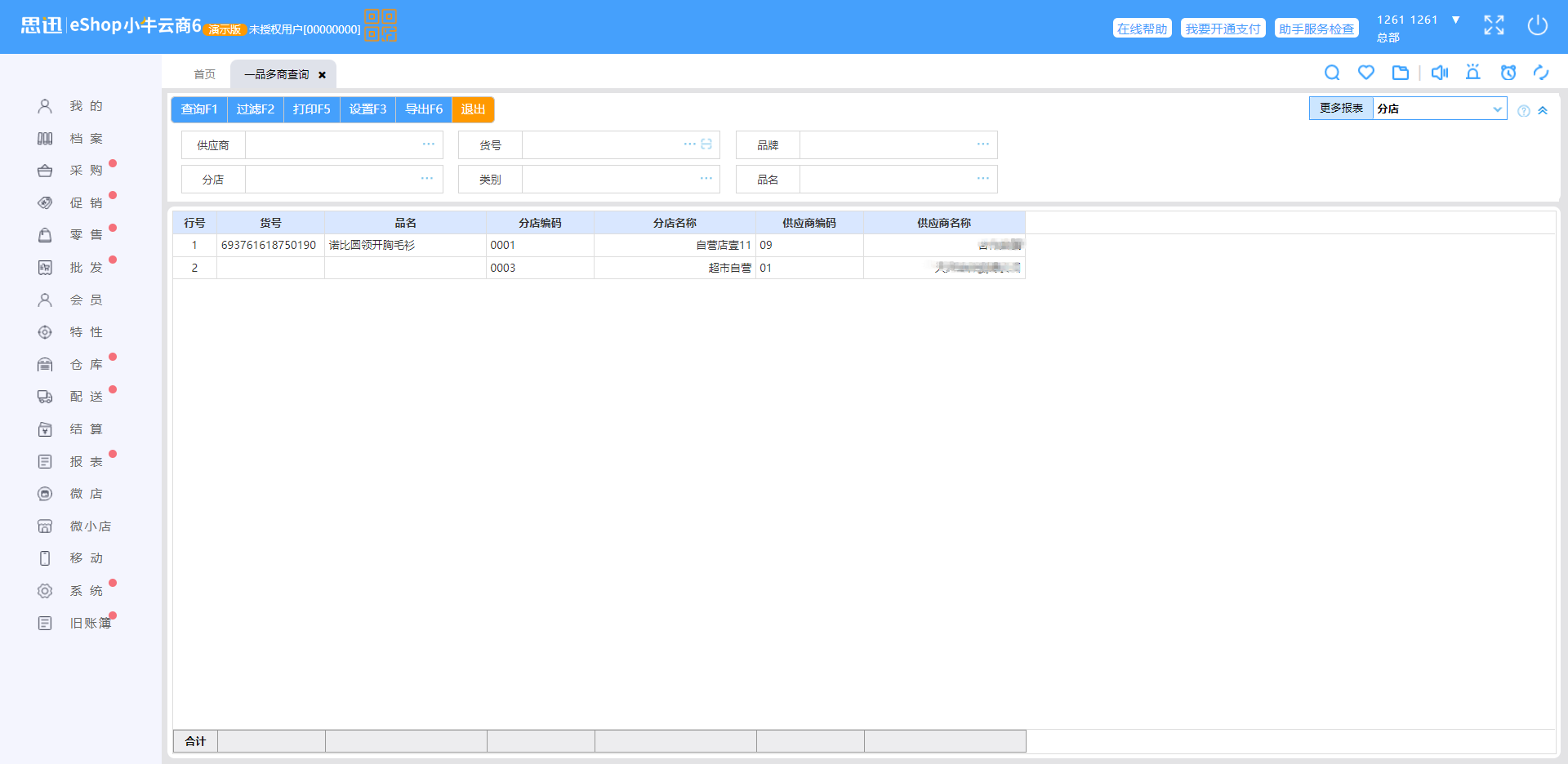Click the speaker announcement icon
1568x764 pixels.
(1439, 73)
